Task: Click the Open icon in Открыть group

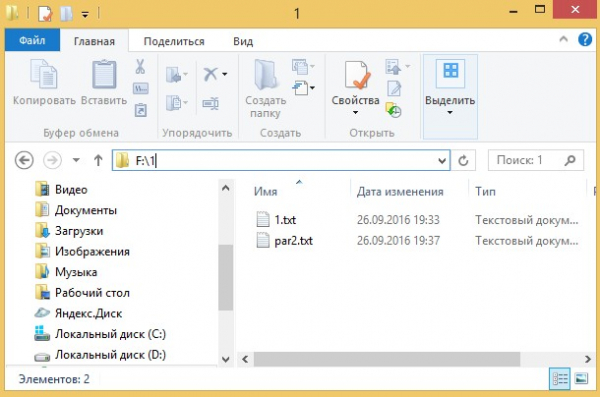Action: (x=393, y=67)
